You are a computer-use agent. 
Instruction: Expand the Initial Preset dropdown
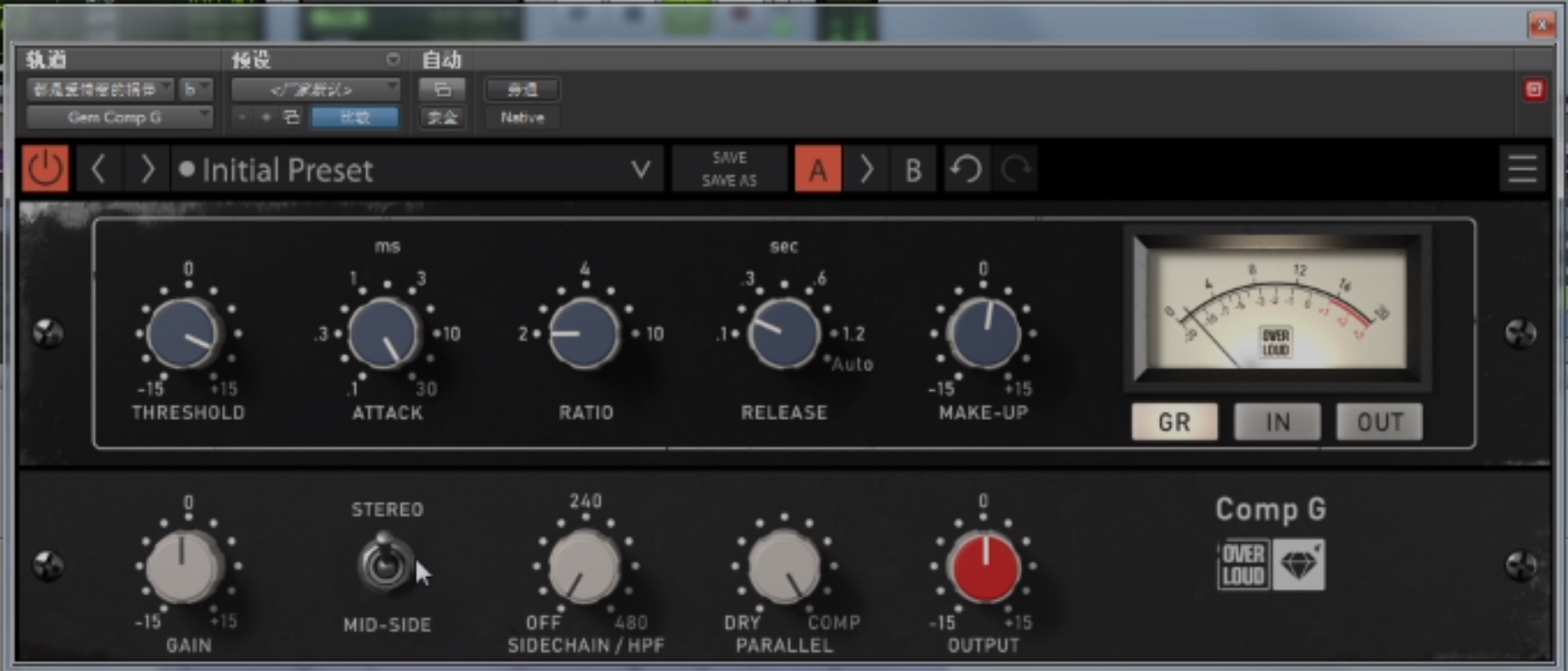(x=639, y=168)
